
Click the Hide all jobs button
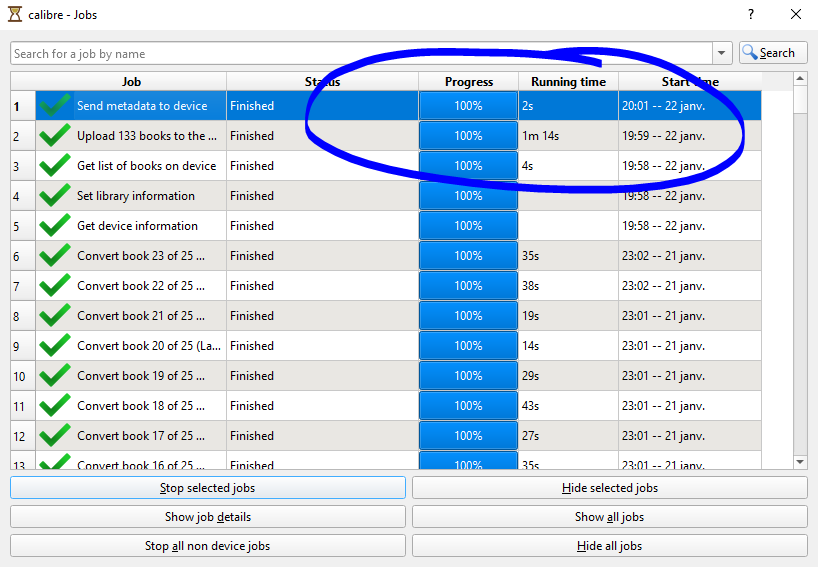(609, 546)
